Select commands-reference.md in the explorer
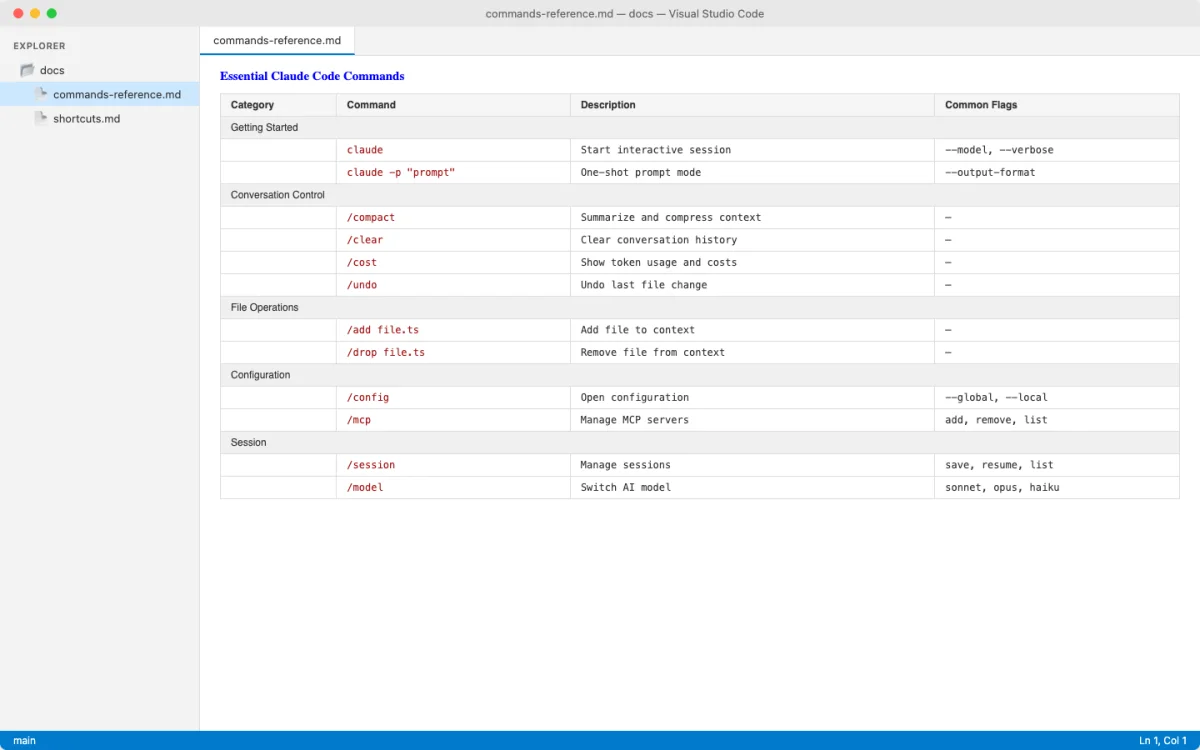The height and width of the screenshot is (750, 1200). 100,94
